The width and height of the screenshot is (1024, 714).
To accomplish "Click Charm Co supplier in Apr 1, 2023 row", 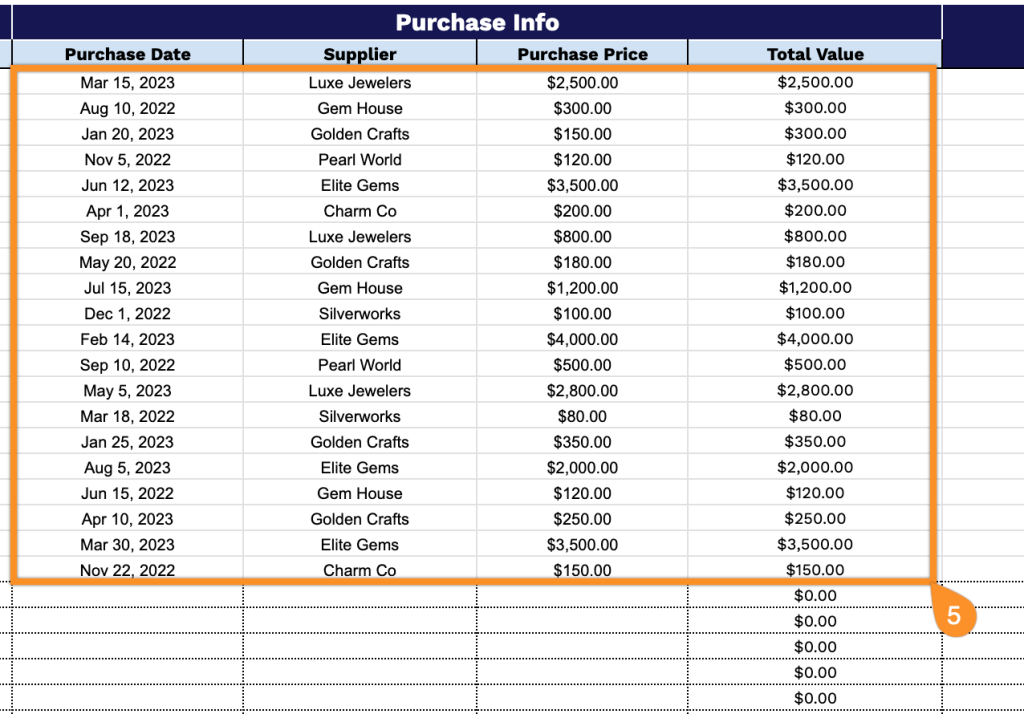I will (x=360, y=211).
